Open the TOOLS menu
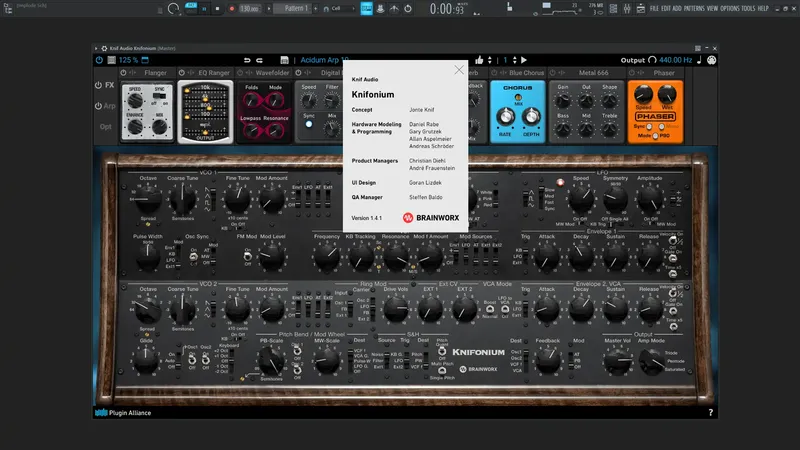 [x=748, y=9]
